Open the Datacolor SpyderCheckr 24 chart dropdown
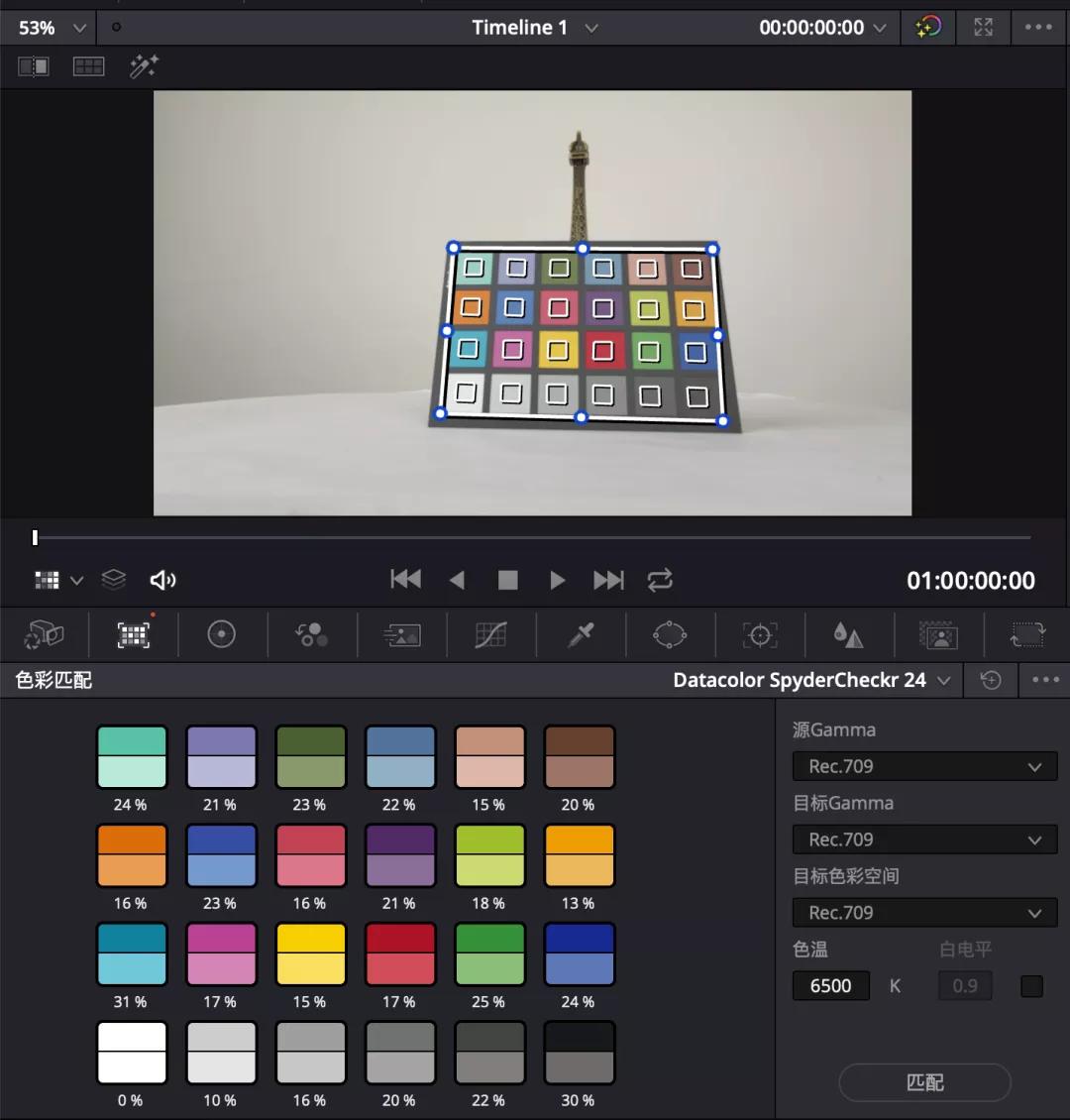This screenshot has height=1120, width=1070. [x=811, y=681]
